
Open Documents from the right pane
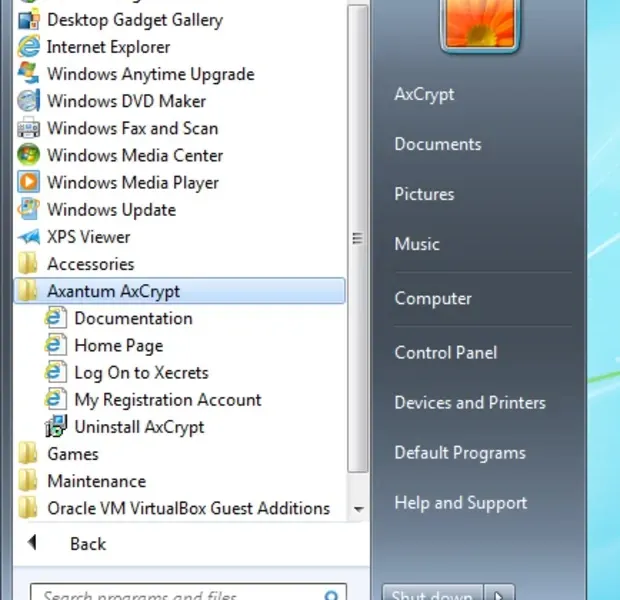tap(438, 144)
